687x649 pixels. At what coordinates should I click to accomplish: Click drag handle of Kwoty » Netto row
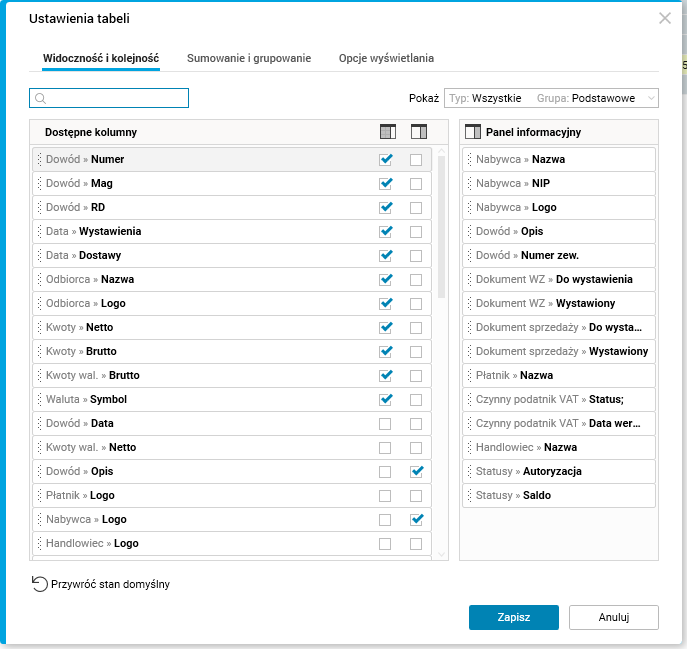pos(40,327)
